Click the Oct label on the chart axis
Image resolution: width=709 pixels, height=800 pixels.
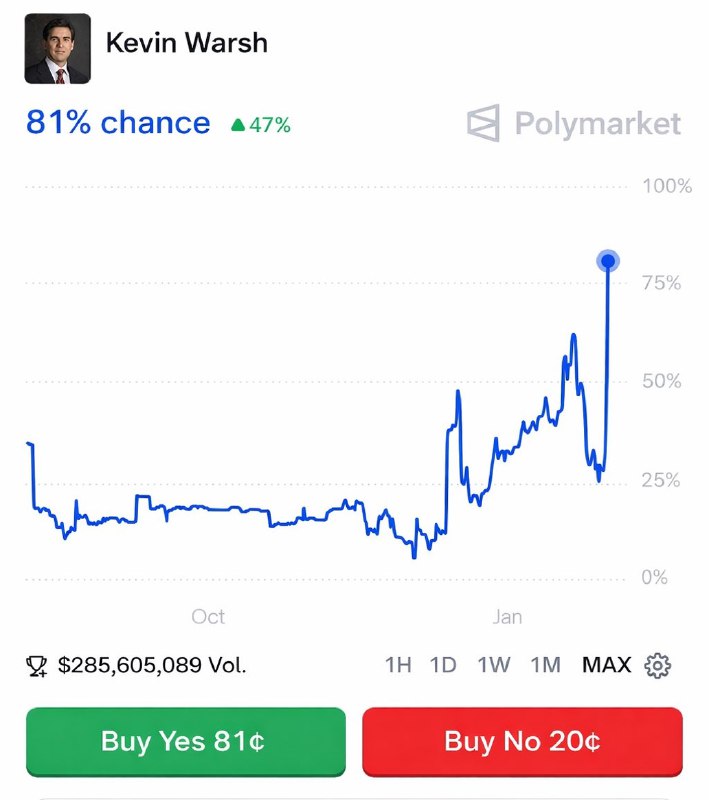coord(208,617)
